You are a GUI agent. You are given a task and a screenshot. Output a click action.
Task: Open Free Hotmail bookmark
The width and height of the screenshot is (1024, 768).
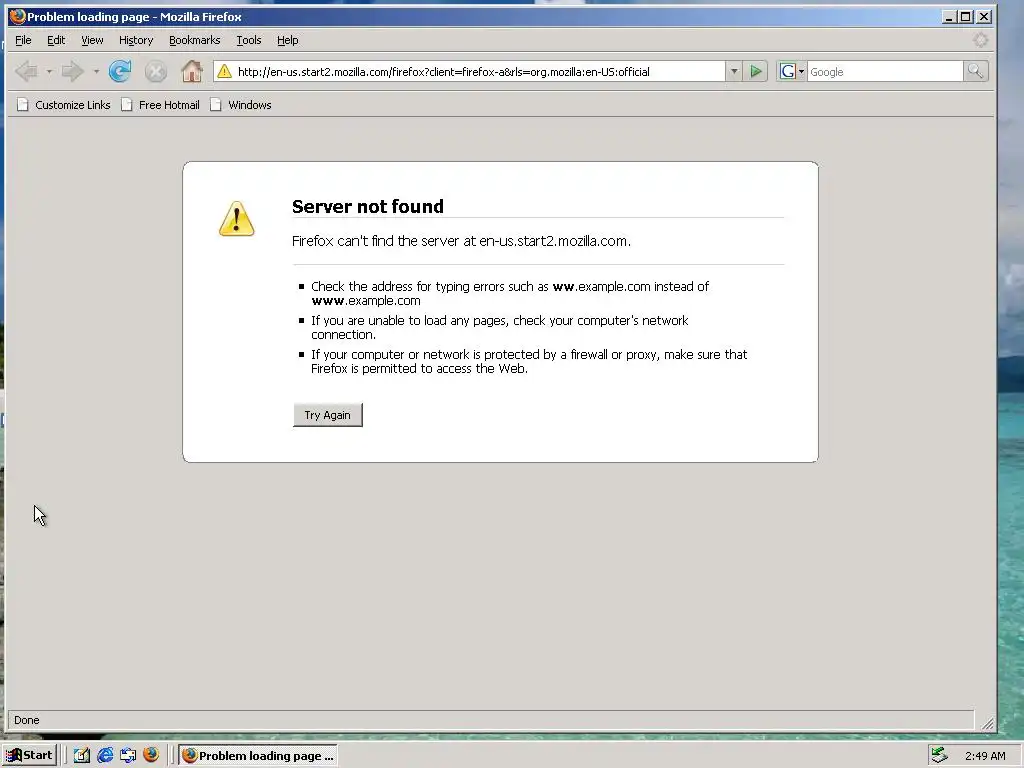pyautogui.click(x=160, y=105)
